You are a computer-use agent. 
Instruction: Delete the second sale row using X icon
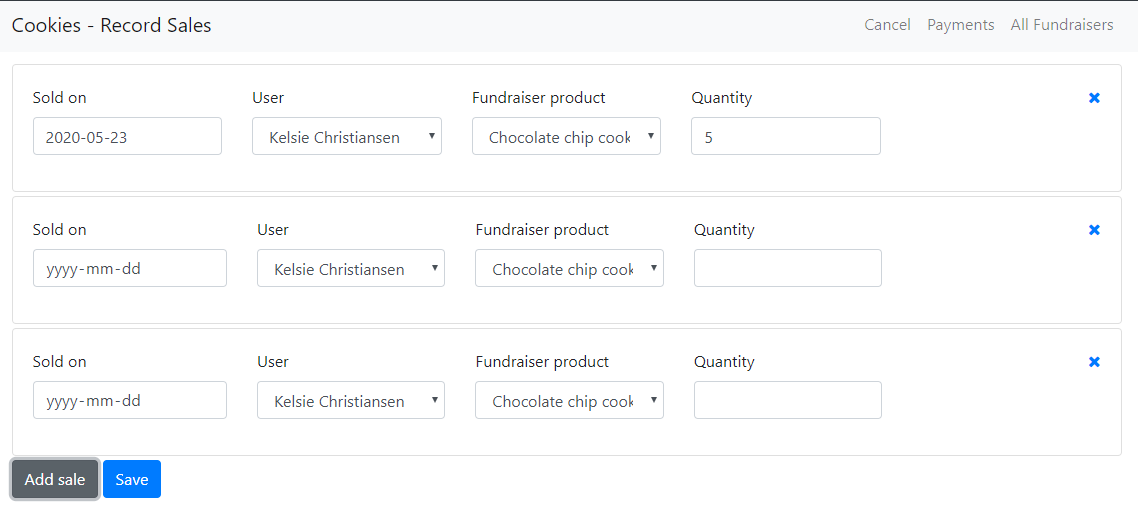tap(1094, 230)
